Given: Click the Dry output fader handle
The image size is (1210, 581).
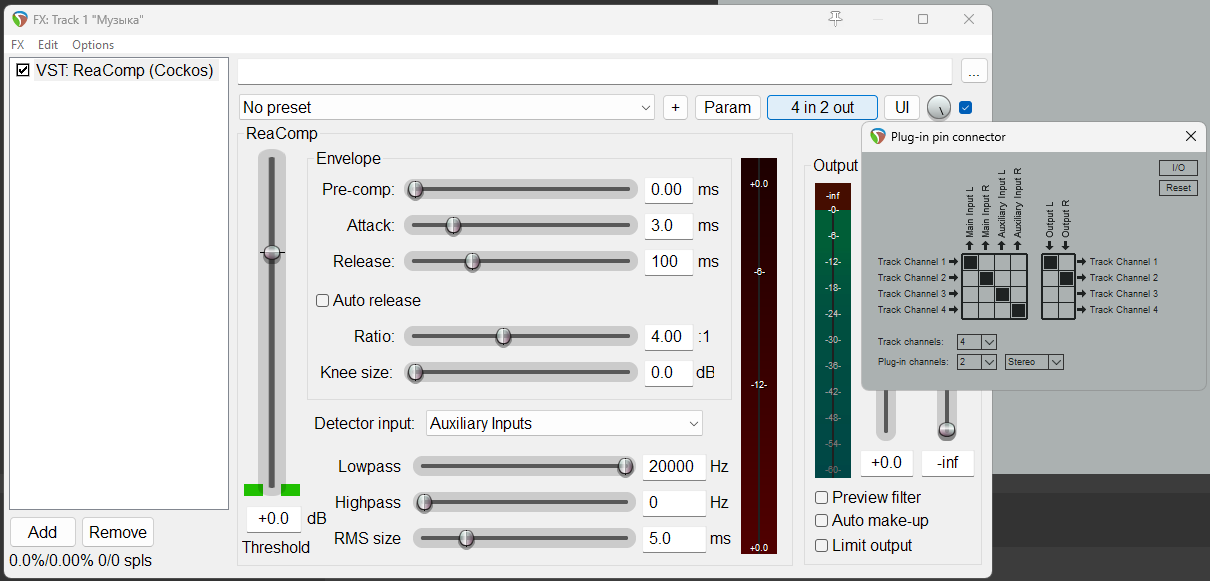Looking at the screenshot, I should pyautogui.click(x=947, y=431).
